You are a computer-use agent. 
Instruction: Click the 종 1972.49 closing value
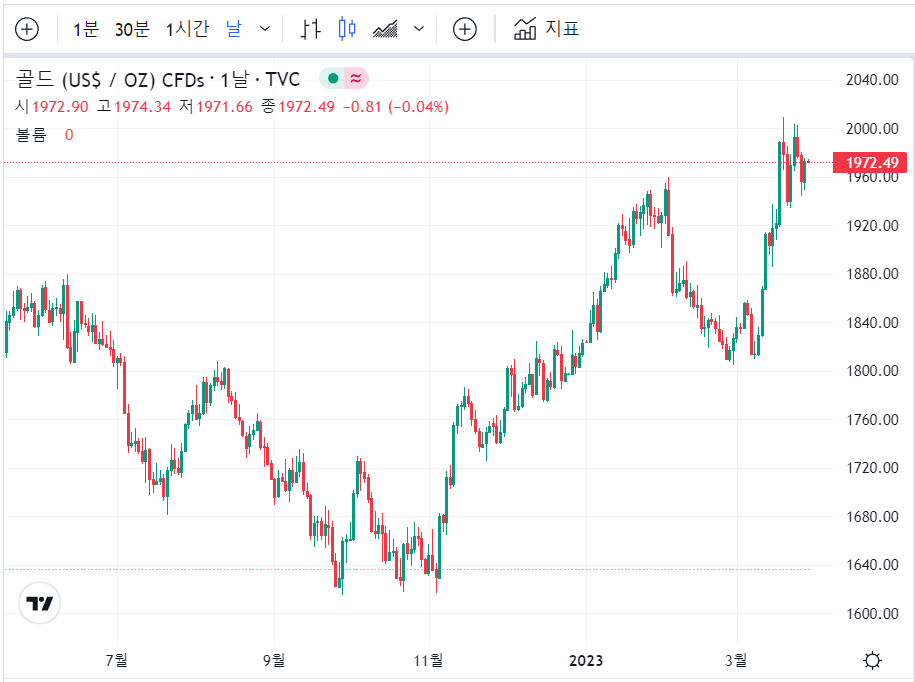pyautogui.click(x=298, y=107)
